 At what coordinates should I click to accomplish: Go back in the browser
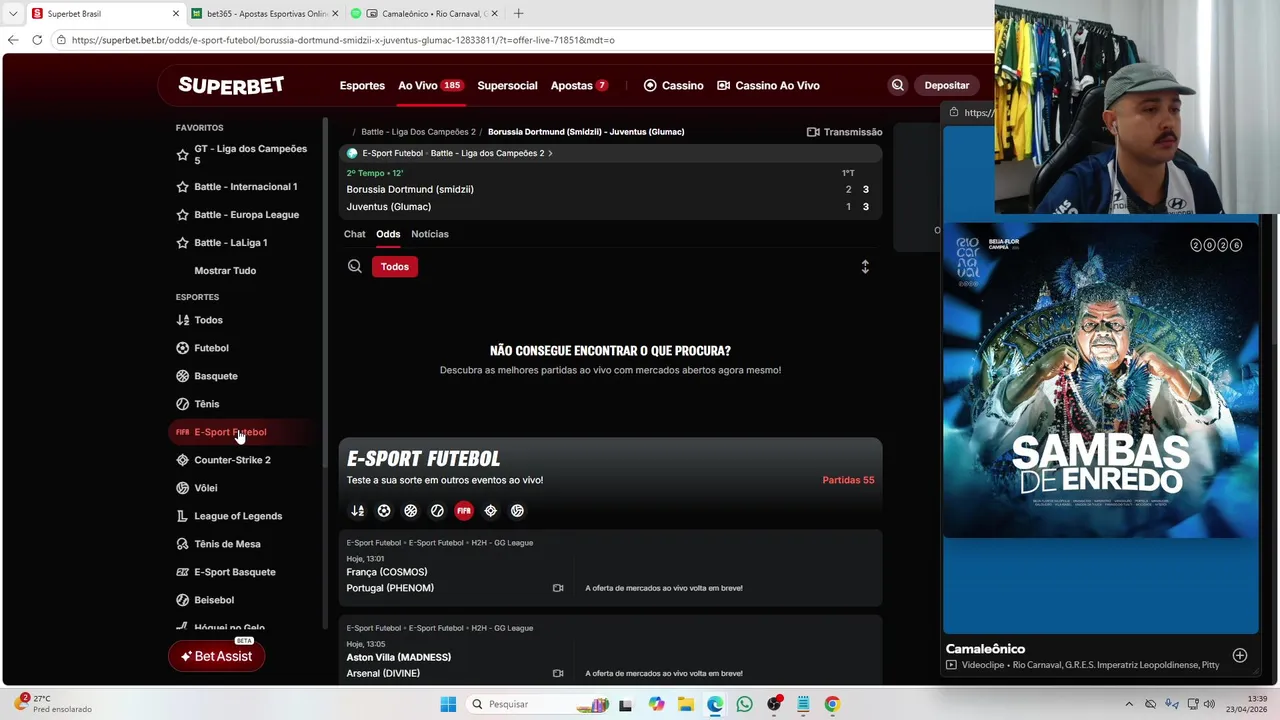point(13,40)
